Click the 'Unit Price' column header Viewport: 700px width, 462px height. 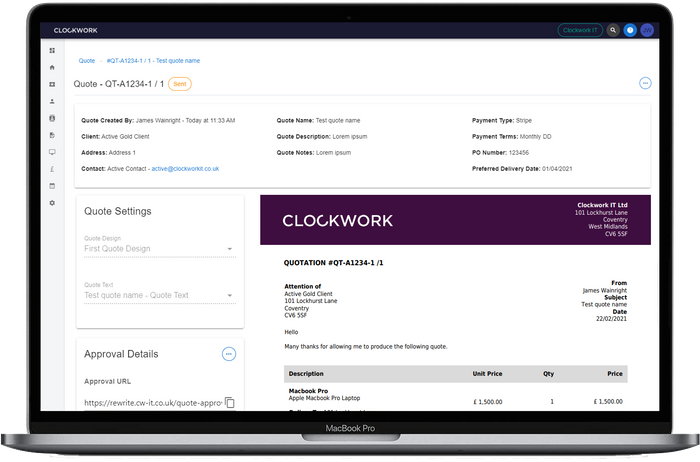pos(488,374)
